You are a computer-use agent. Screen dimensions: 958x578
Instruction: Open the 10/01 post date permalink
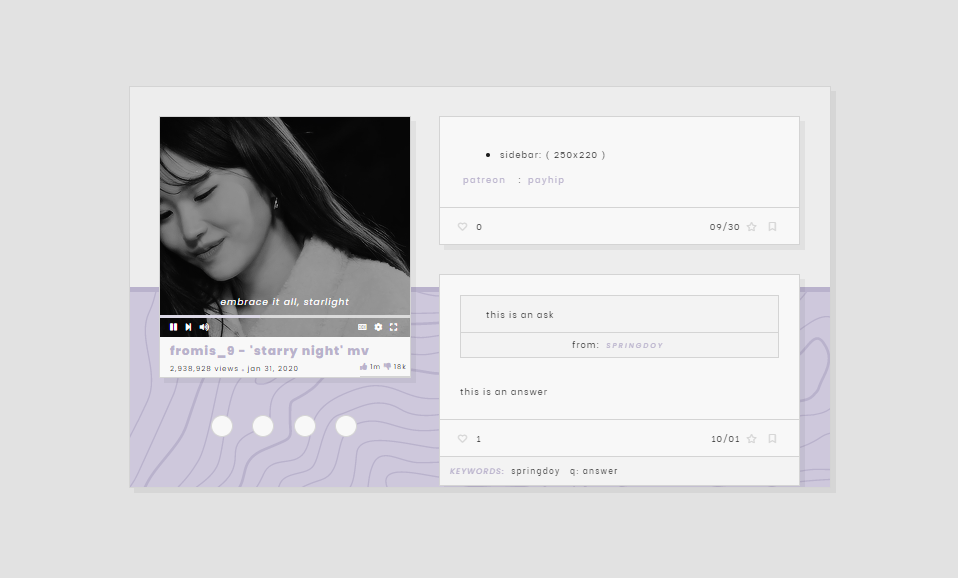pos(725,439)
